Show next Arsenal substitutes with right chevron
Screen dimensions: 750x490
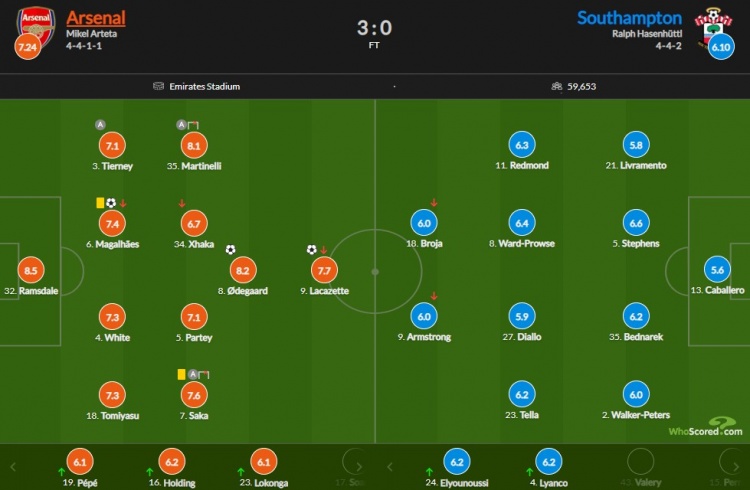click(x=359, y=467)
